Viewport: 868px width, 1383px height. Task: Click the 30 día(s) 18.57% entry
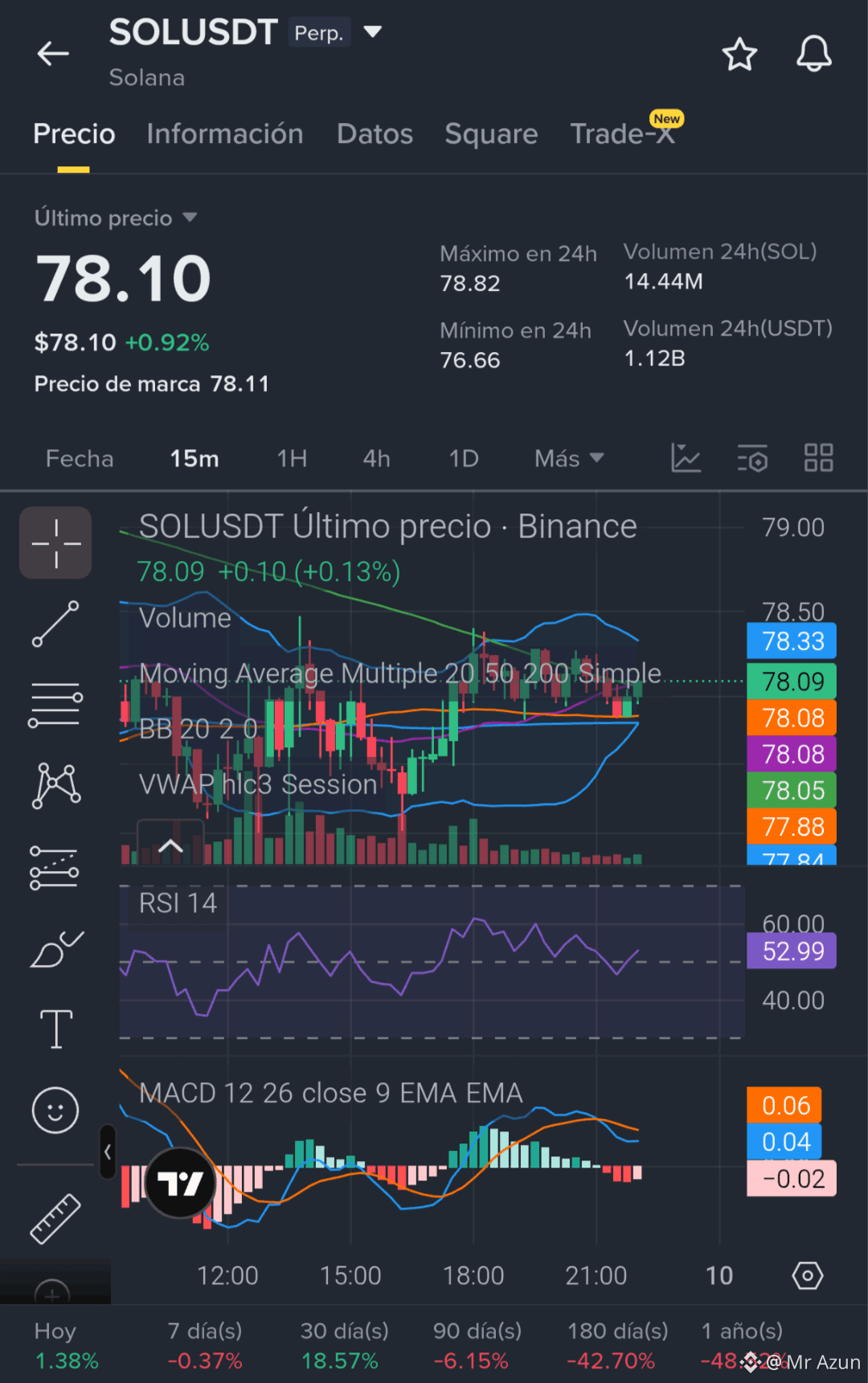[x=344, y=1346]
